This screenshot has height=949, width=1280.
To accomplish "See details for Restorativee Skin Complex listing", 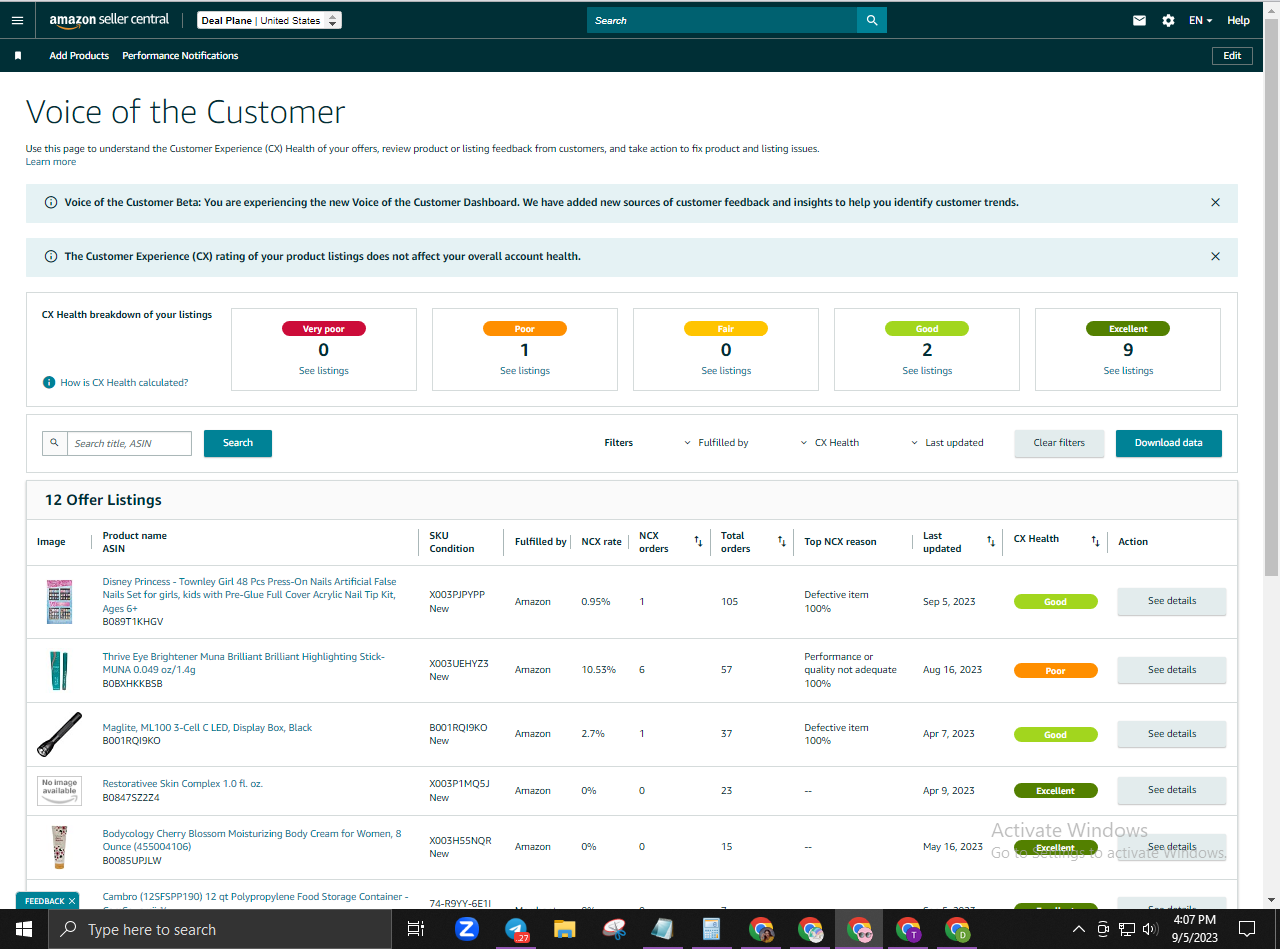I will 1171,790.
